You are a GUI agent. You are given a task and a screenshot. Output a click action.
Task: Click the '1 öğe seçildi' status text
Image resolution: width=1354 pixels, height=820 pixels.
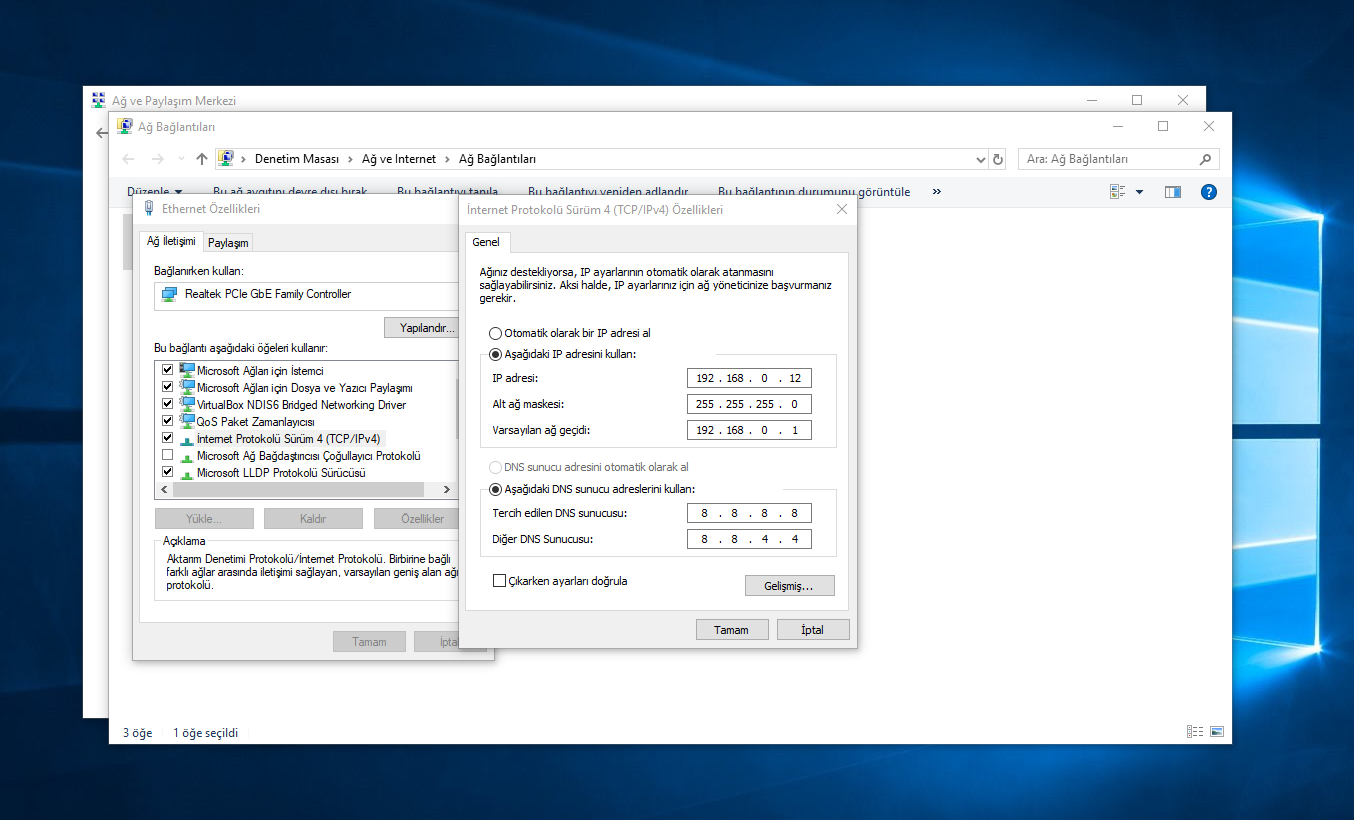(x=206, y=733)
